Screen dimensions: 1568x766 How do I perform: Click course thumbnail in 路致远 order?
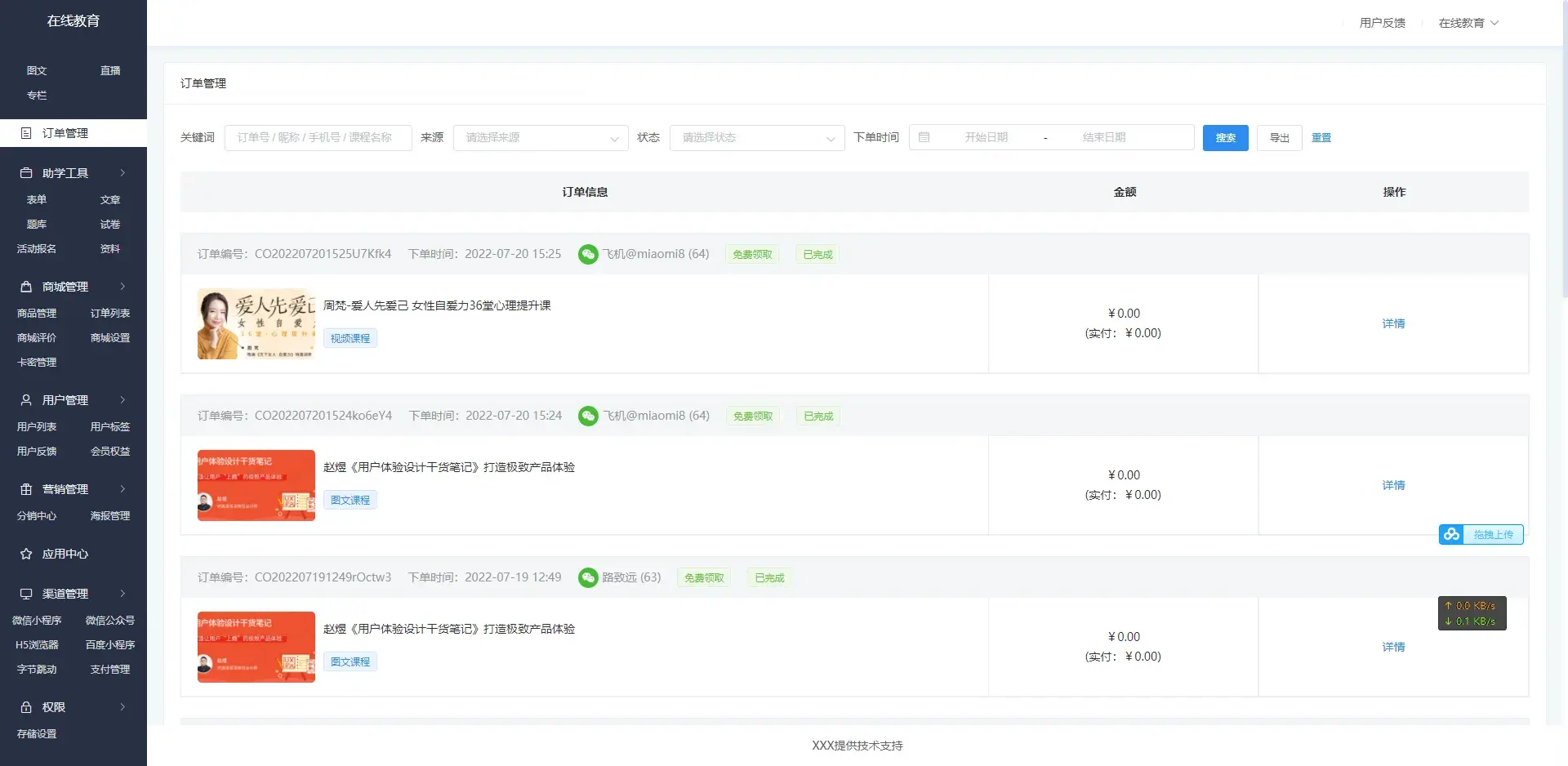(x=256, y=647)
